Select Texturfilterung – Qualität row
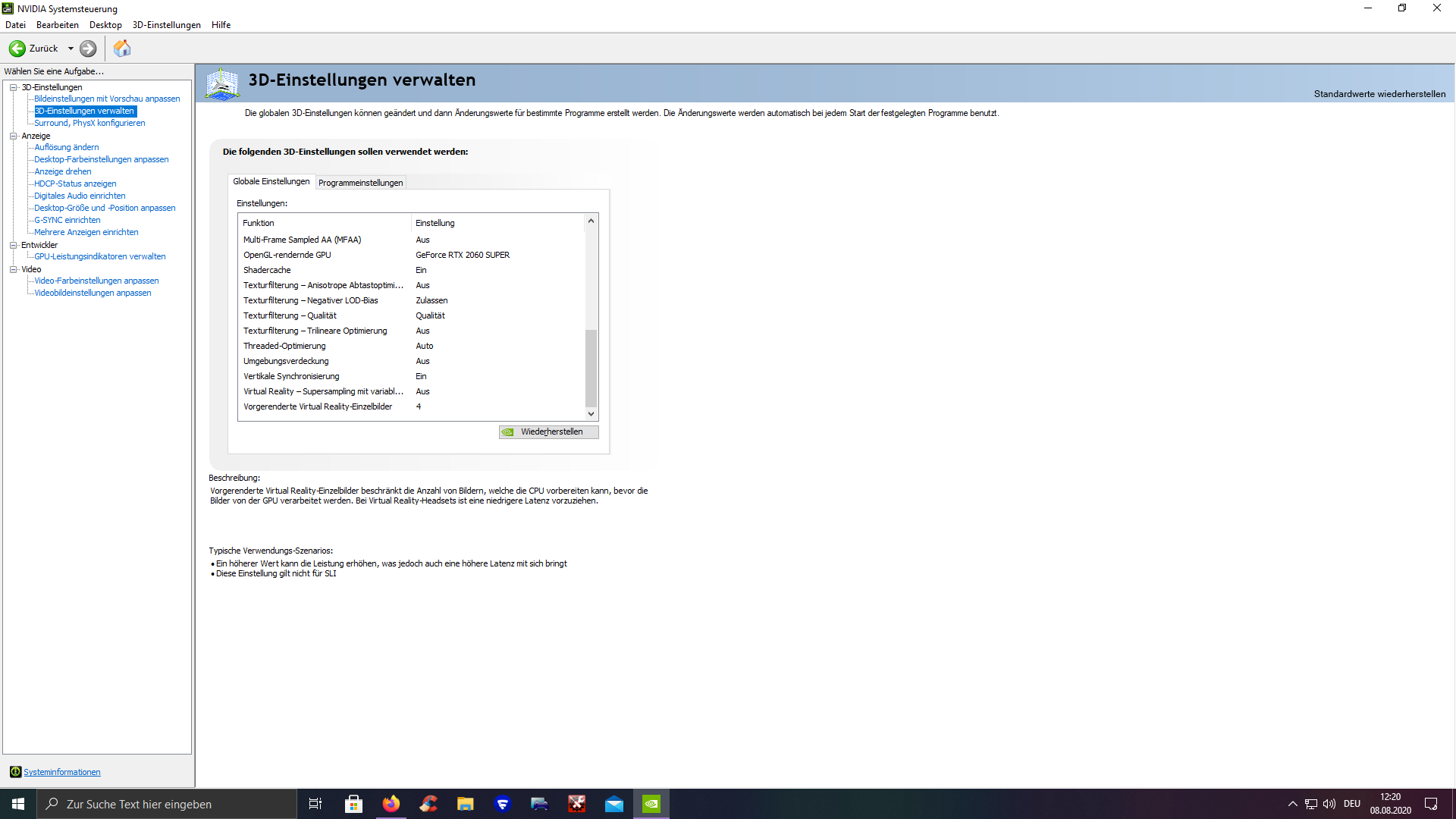The width and height of the screenshot is (1456, 819). coord(412,315)
